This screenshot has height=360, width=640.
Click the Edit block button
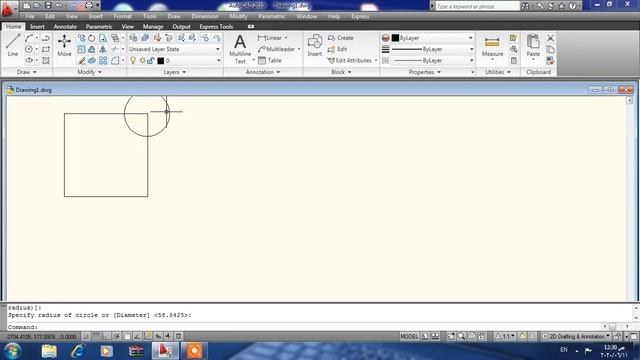[337, 49]
